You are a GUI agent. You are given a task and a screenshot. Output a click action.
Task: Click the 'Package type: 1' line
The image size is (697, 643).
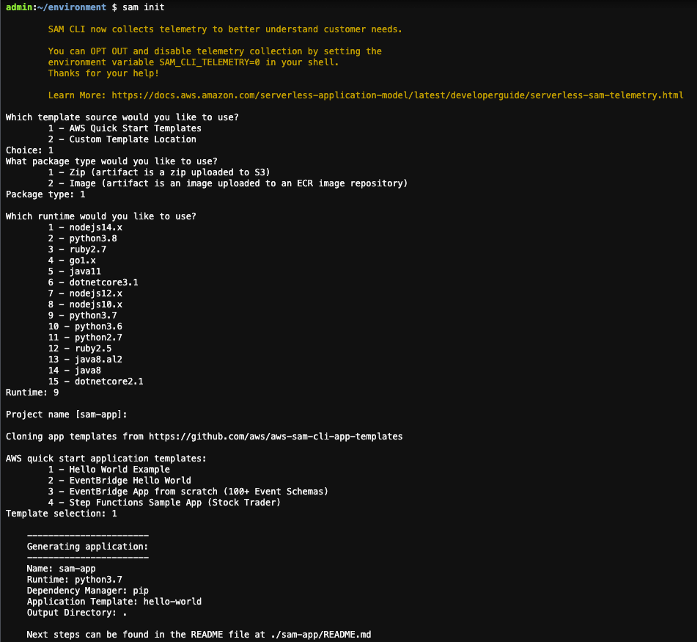[x=45, y=194]
